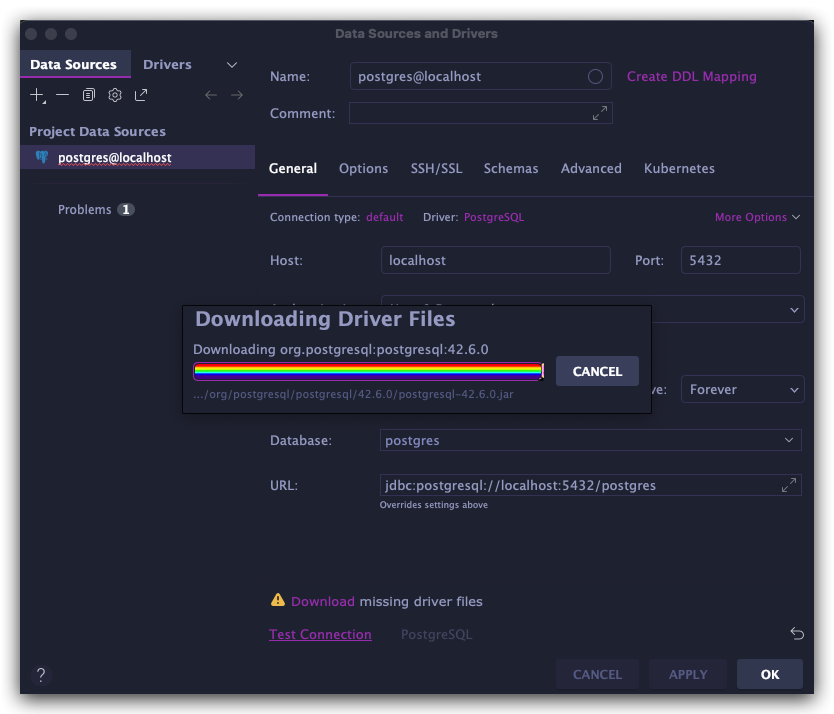Focus the Comment input field
The image size is (834, 714).
(x=480, y=113)
